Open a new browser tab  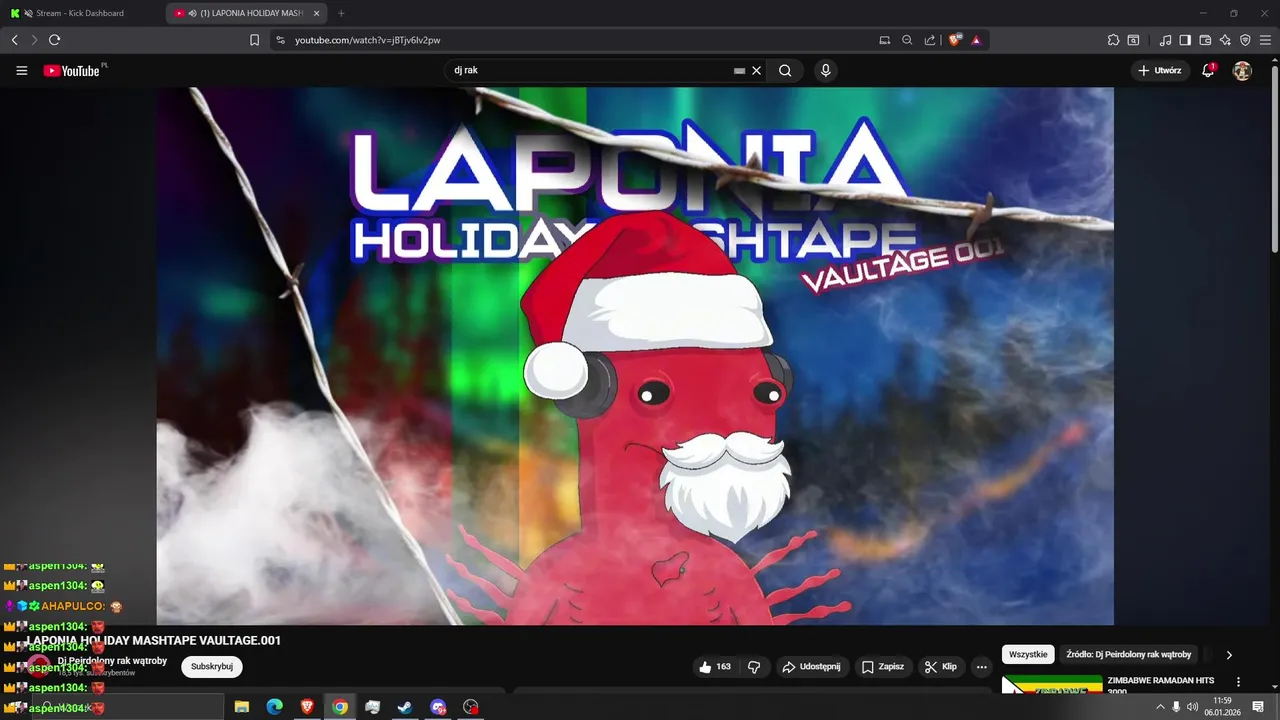[x=341, y=13]
